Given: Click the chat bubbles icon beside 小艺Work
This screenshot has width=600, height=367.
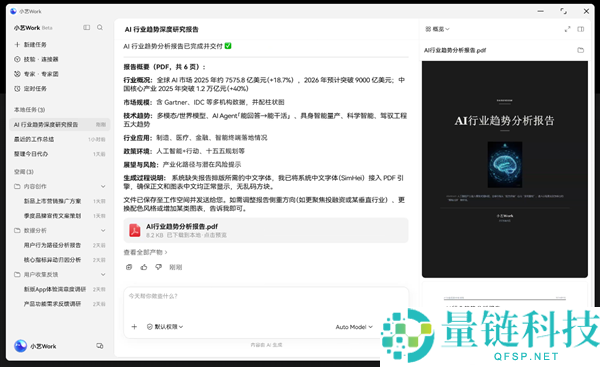Looking at the screenshot, I should click(x=99, y=346).
